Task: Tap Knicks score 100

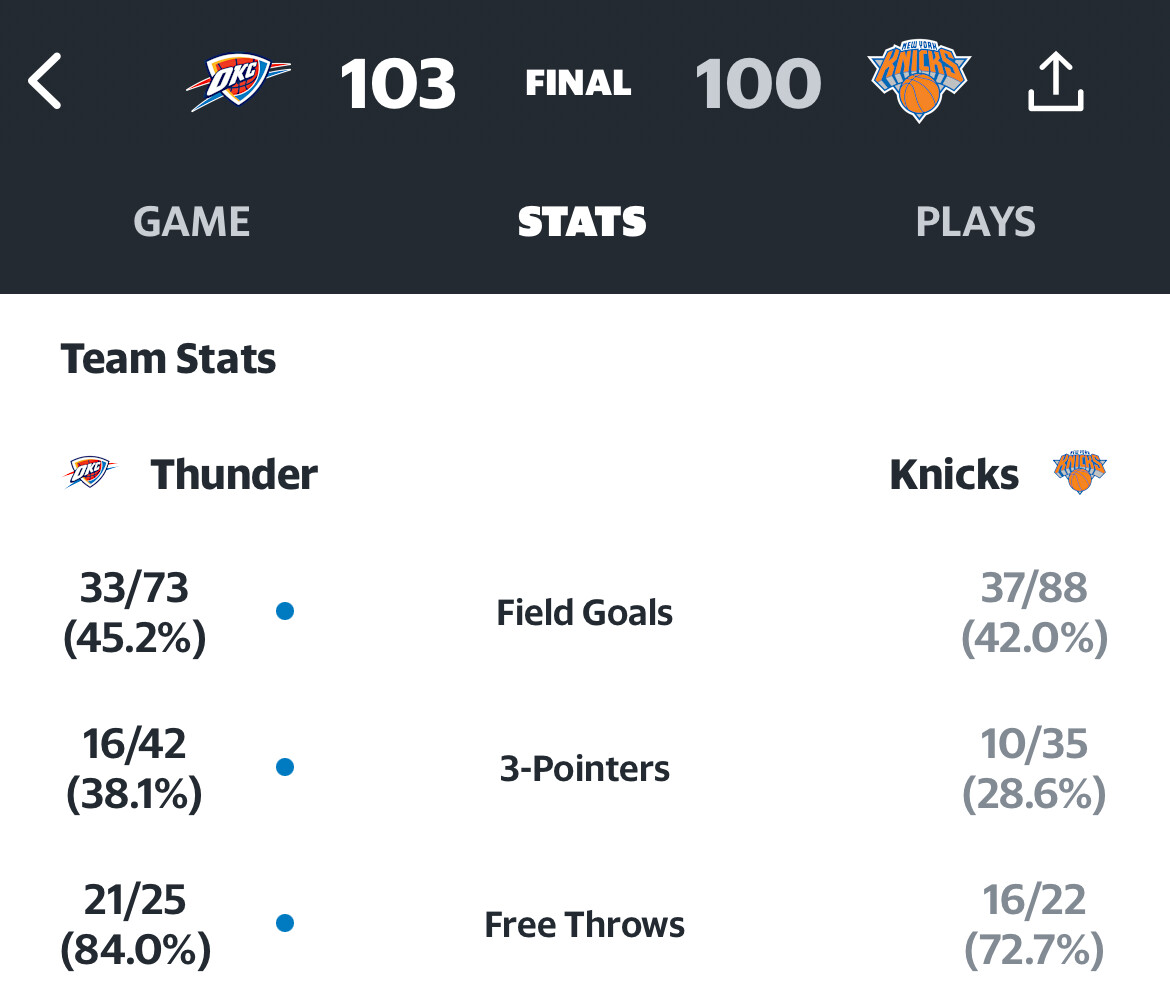Action: tap(758, 84)
